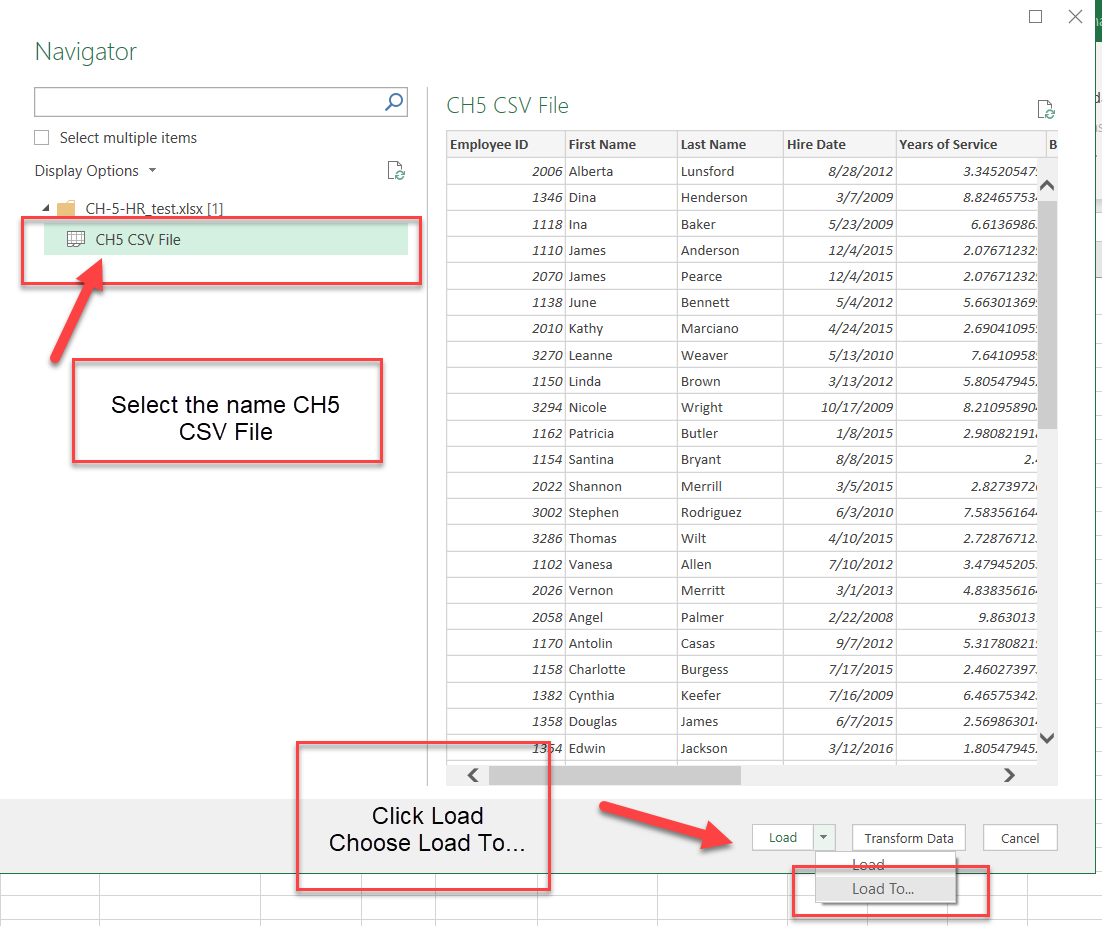This screenshot has width=1102, height=926.
Task: Click the last name Keefer cell
Action: (x=730, y=696)
